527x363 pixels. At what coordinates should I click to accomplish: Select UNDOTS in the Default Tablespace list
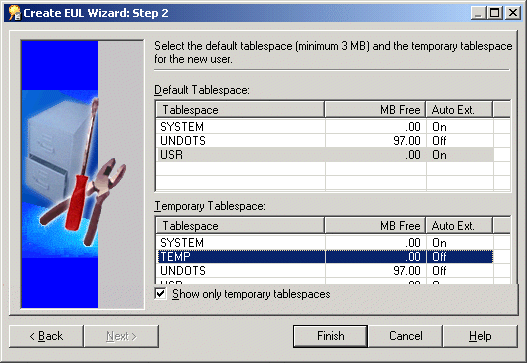coord(325,140)
